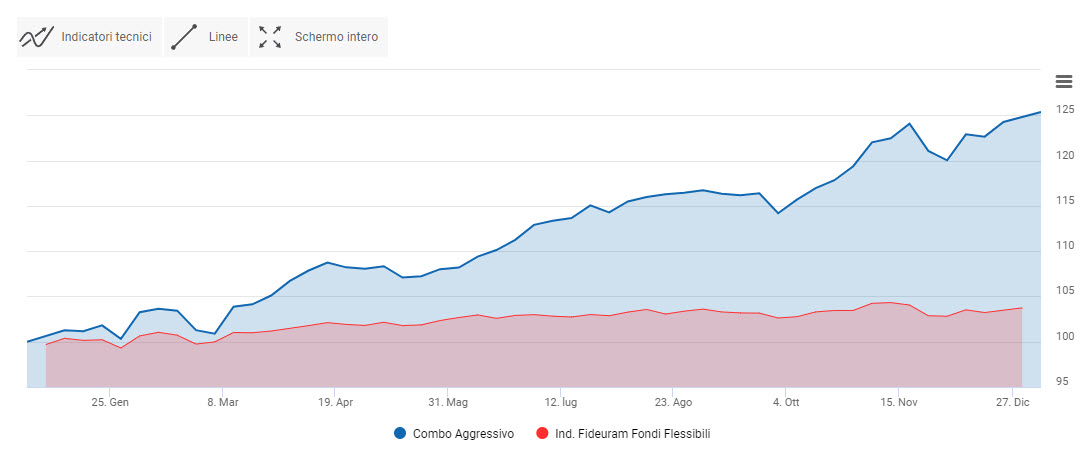Toggle Combo Aggressivo series via legend text
This screenshot has height=460, width=1087.
463,434
